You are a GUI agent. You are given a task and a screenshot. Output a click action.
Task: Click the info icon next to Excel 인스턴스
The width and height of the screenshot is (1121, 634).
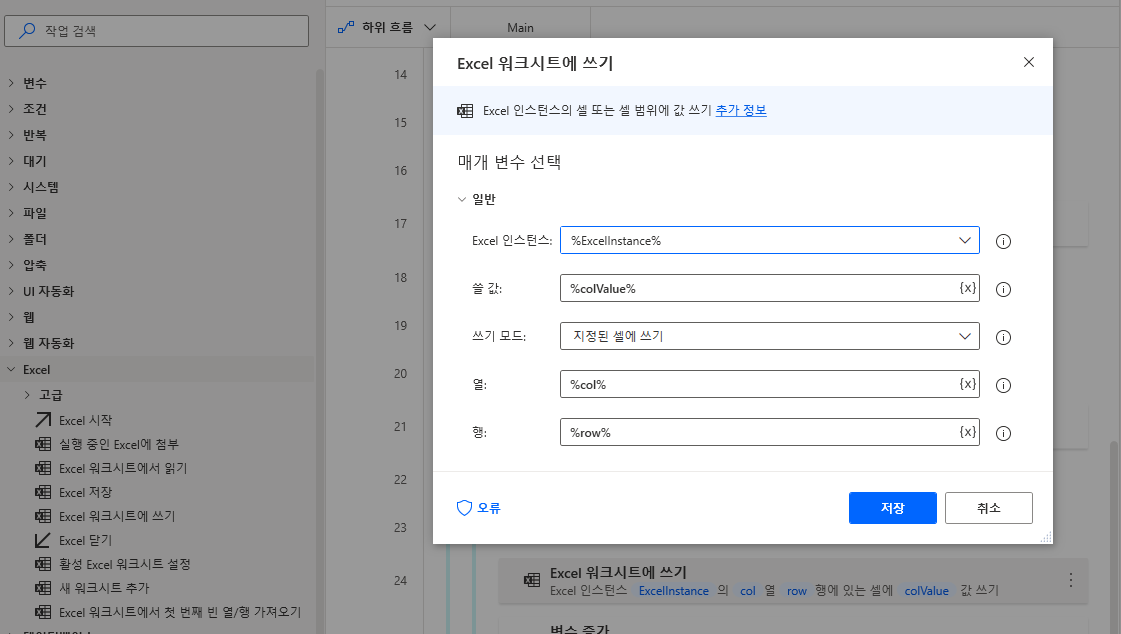point(1003,242)
